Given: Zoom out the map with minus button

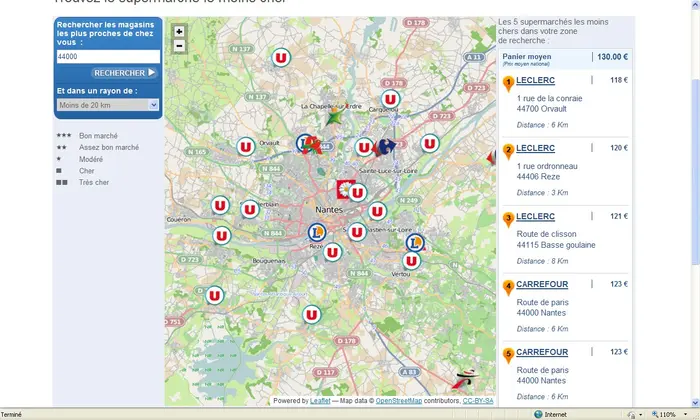Looking at the screenshot, I should [x=179, y=46].
